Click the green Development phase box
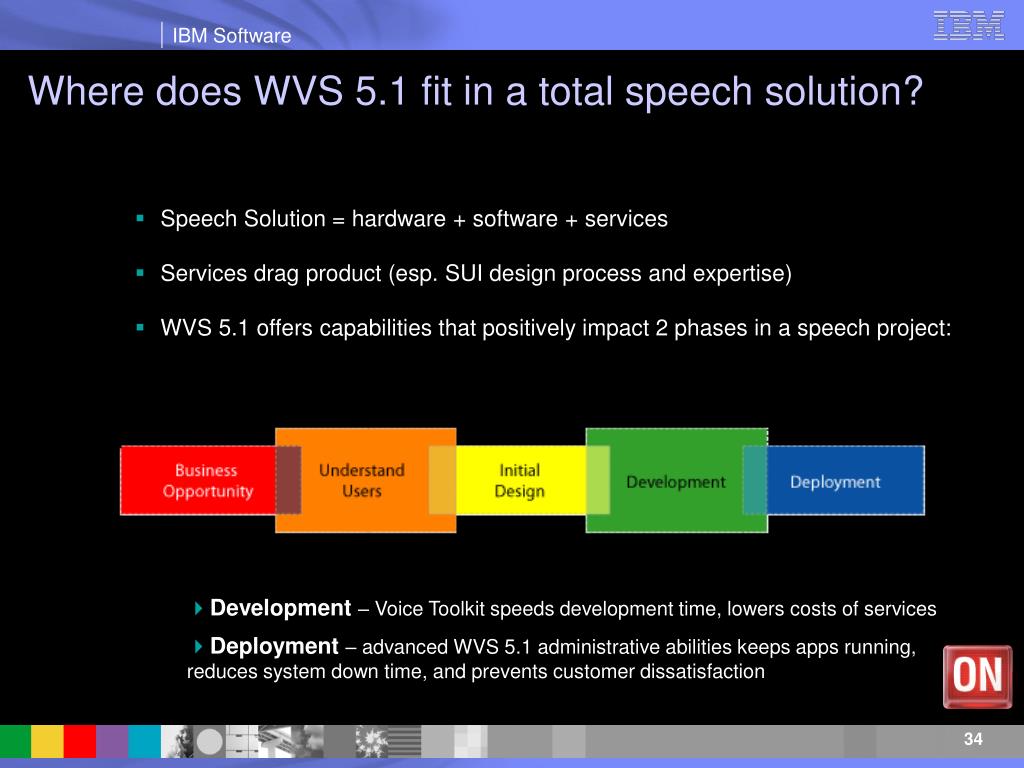Viewport: 1024px width, 768px height. pyautogui.click(x=677, y=481)
